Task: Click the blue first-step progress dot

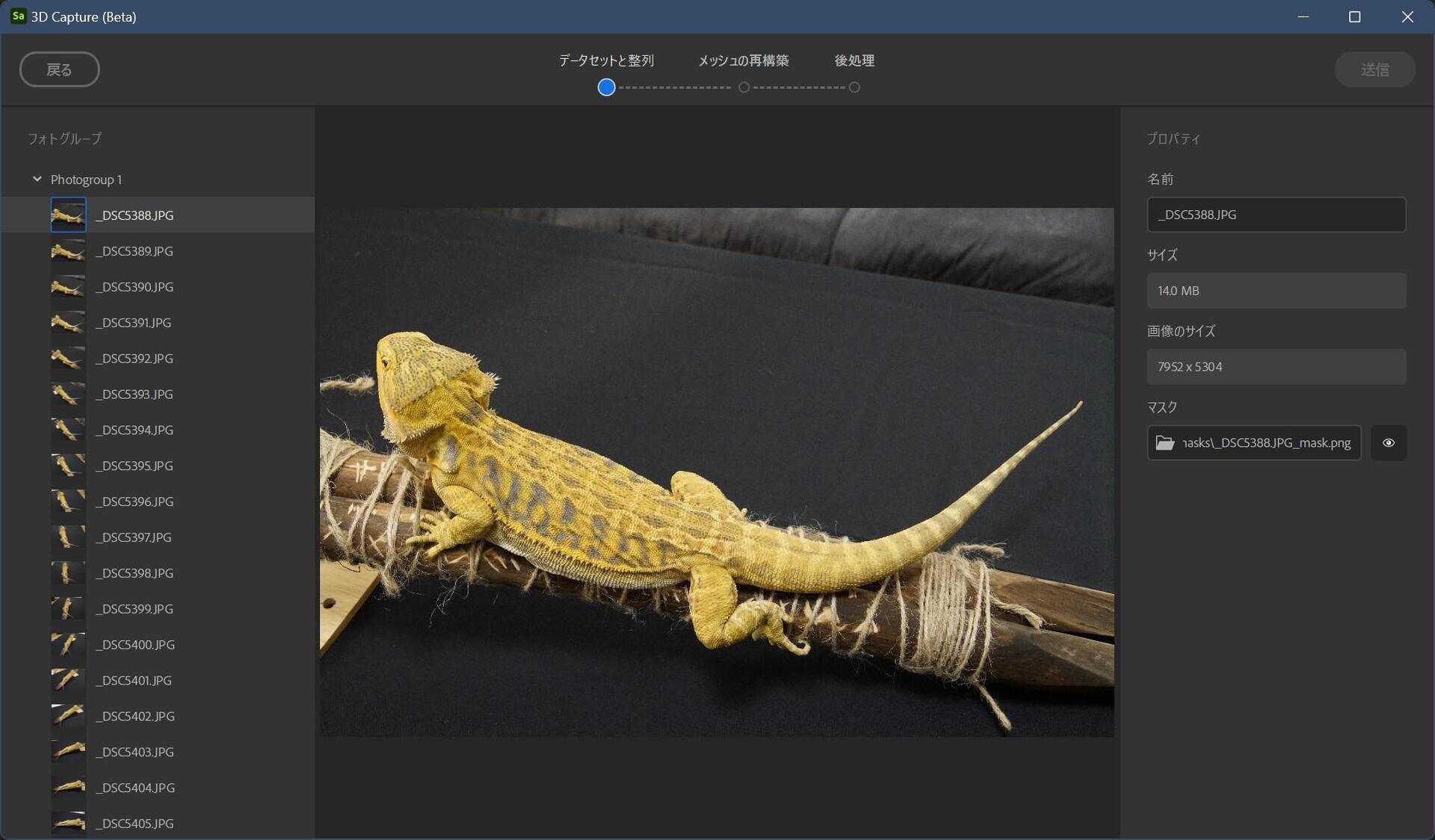Action: 606,87
